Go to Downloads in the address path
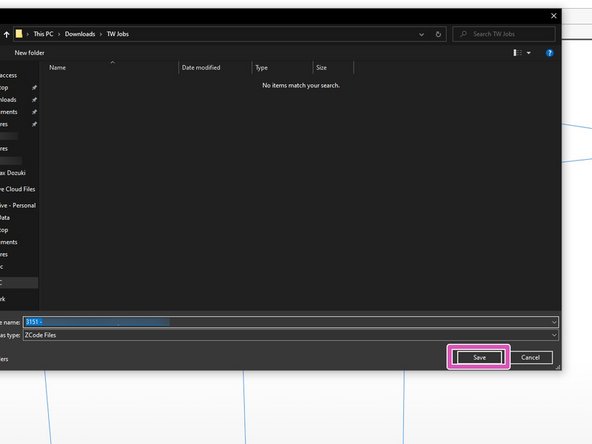The image size is (592, 444). (80, 34)
